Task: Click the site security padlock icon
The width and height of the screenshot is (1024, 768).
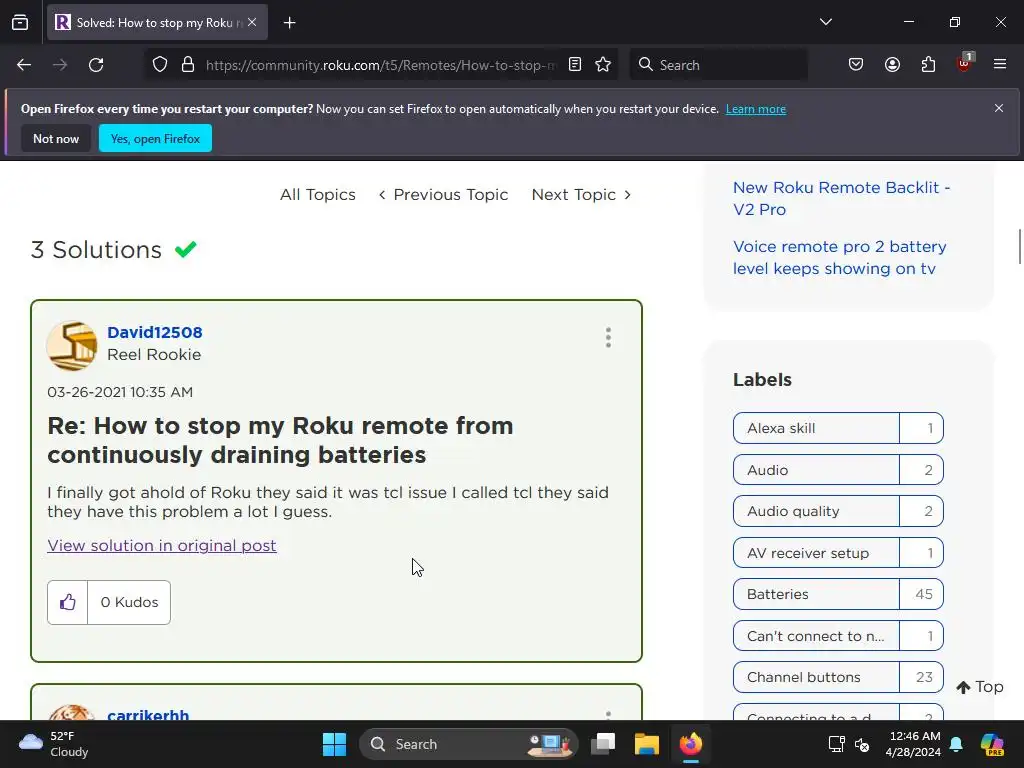Action: (188, 65)
